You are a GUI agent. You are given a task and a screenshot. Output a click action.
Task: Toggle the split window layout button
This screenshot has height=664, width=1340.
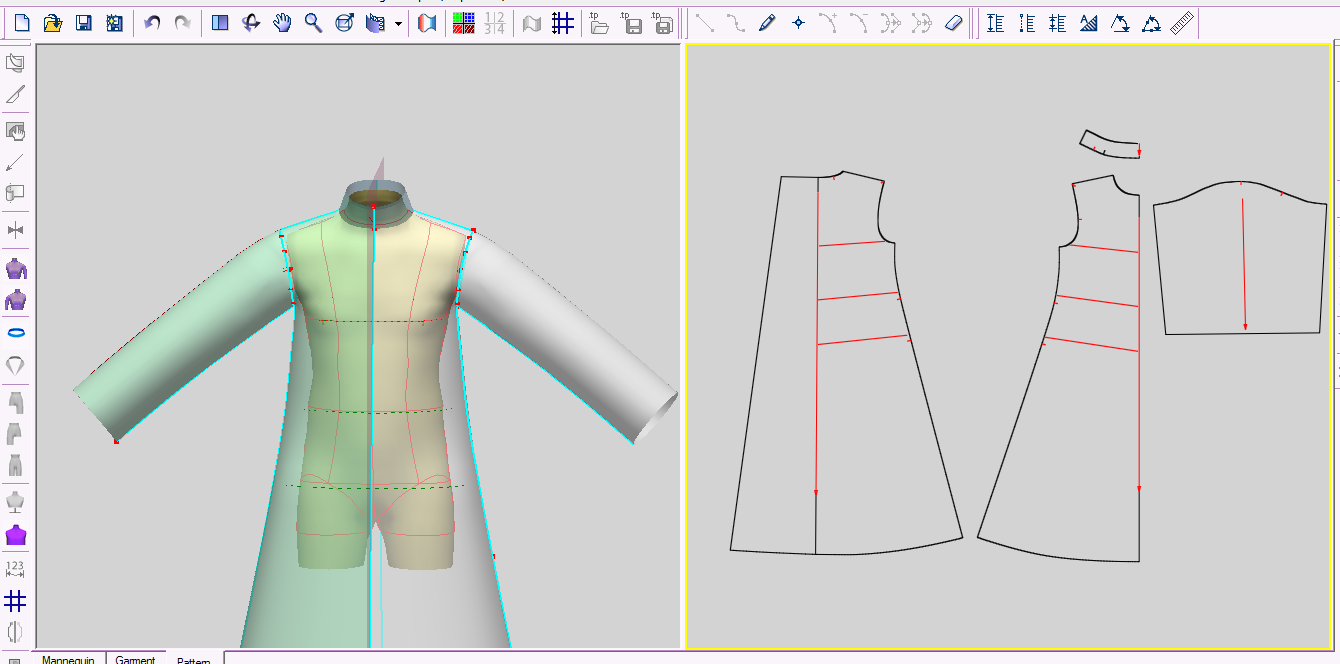[x=221, y=23]
